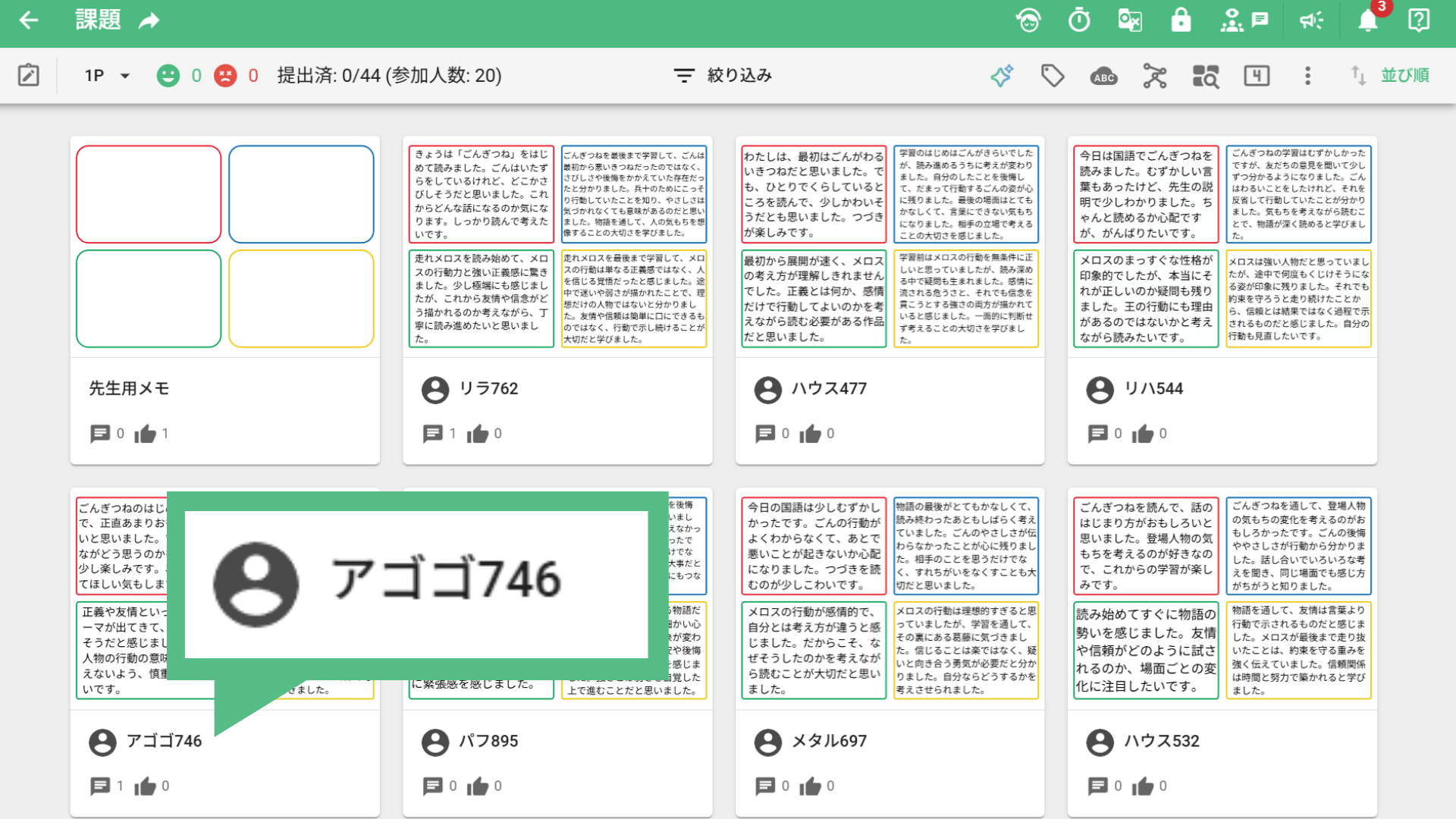Click the help question mark icon
This screenshot has height=819, width=1456.
tap(1419, 20)
